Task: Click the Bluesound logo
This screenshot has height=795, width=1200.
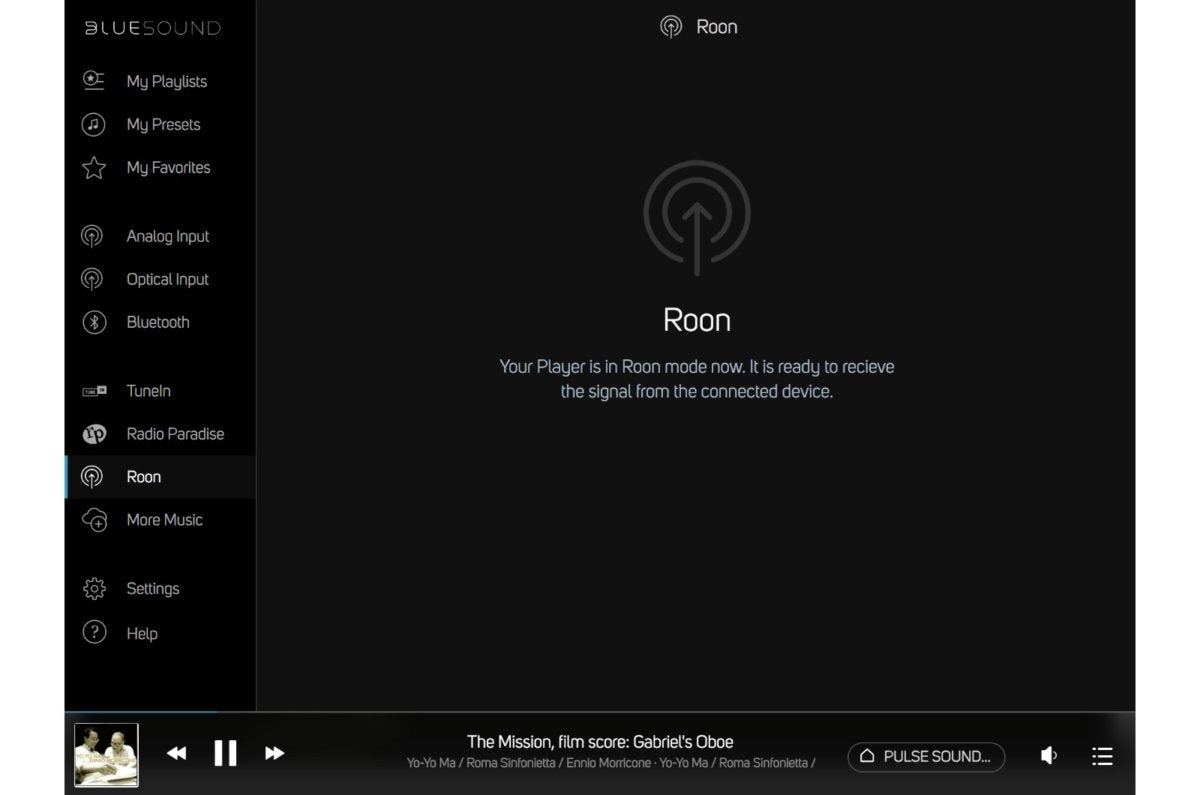Action: pyautogui.click(x=152, y=28)
